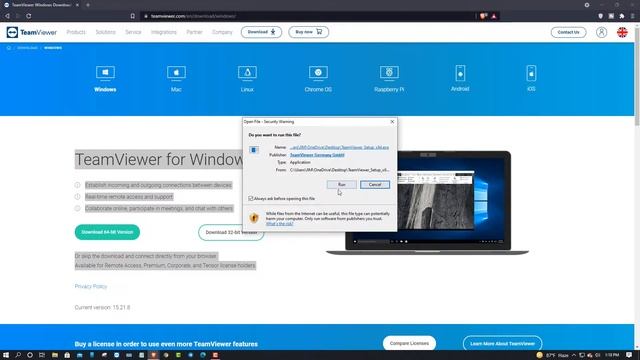Open the file name link in dialog
The image size is (640, 360).
[339, 147]
